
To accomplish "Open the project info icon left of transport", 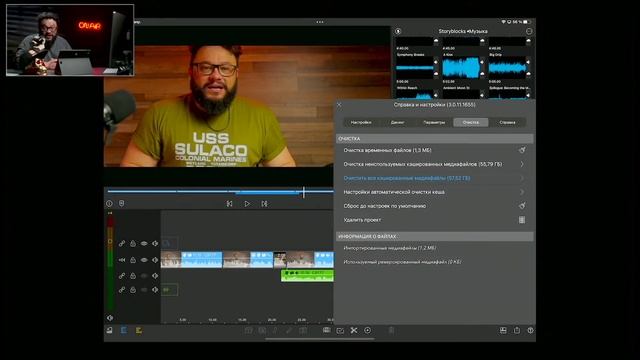I will [x=109, y=203].
